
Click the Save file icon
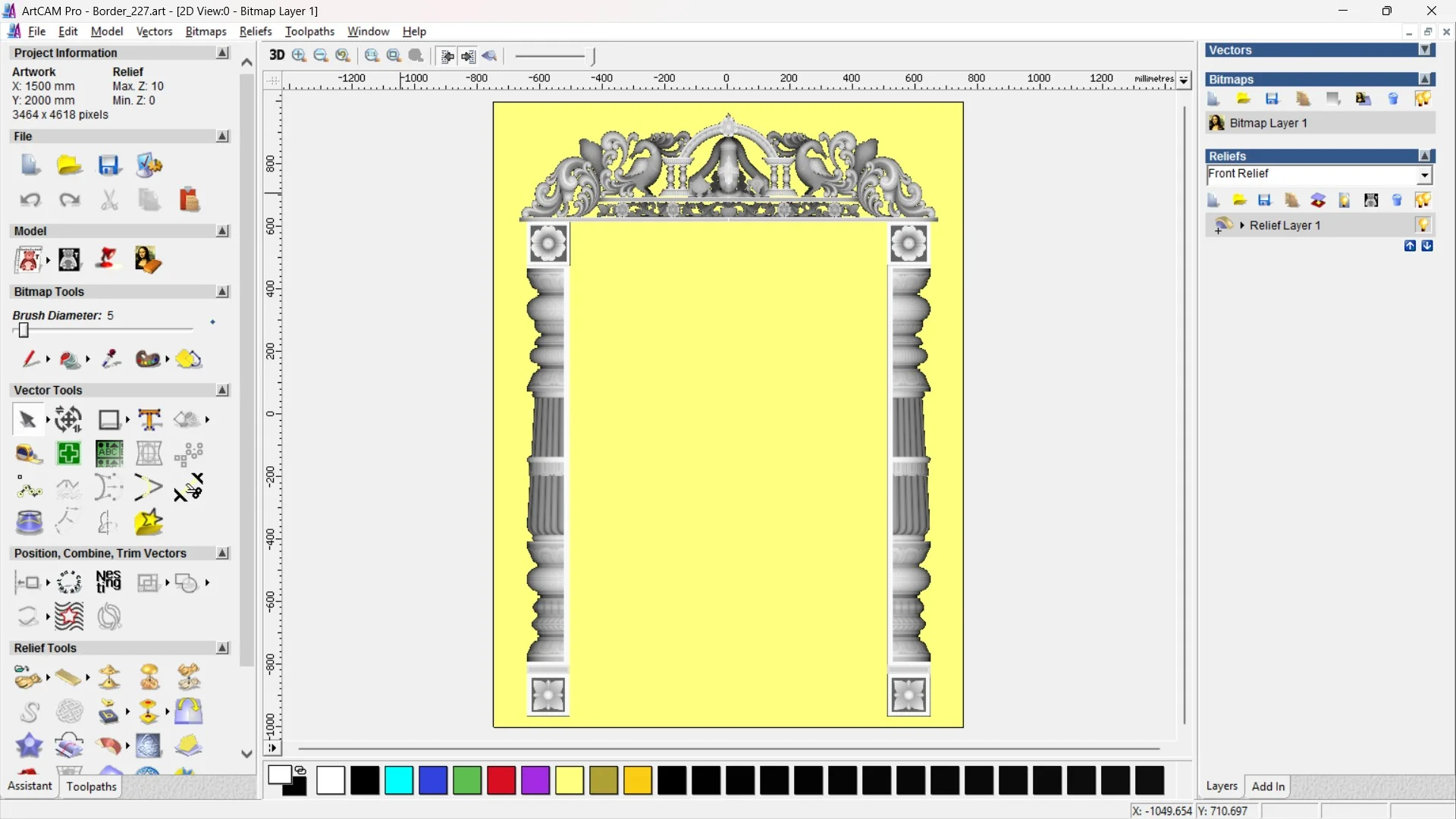click(x=108, y=165)
